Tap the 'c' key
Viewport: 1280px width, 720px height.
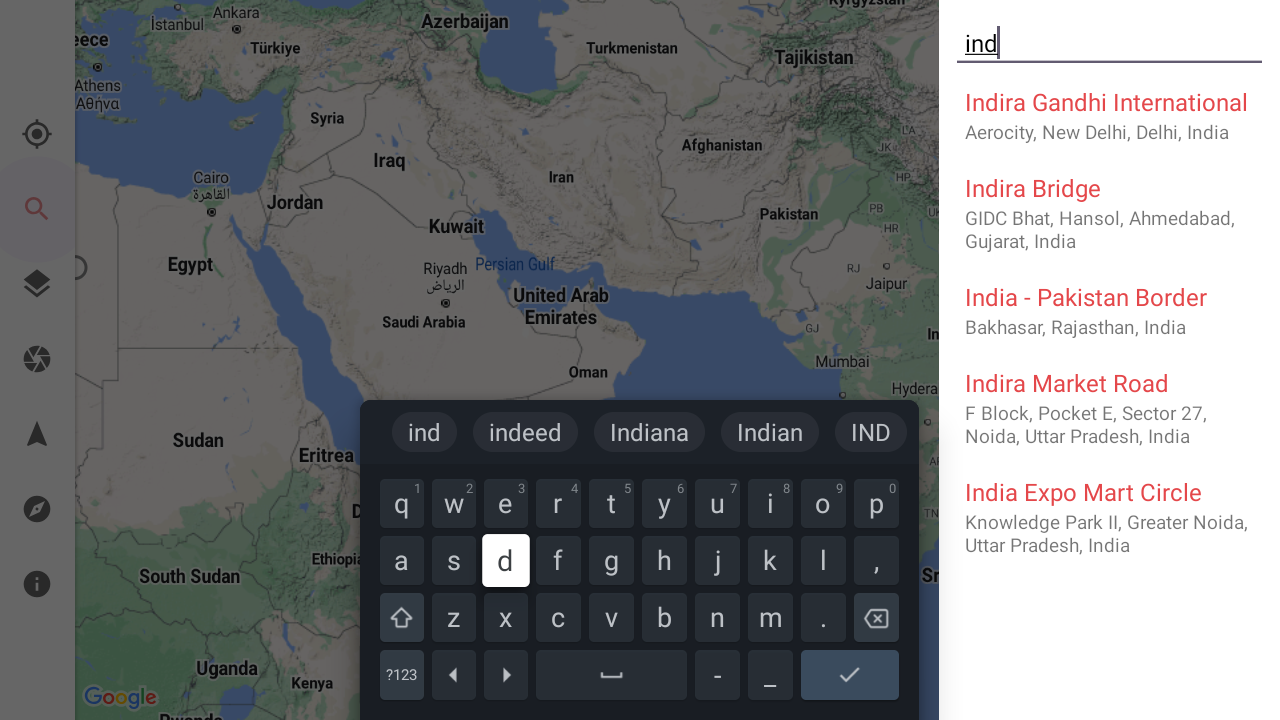558,618
